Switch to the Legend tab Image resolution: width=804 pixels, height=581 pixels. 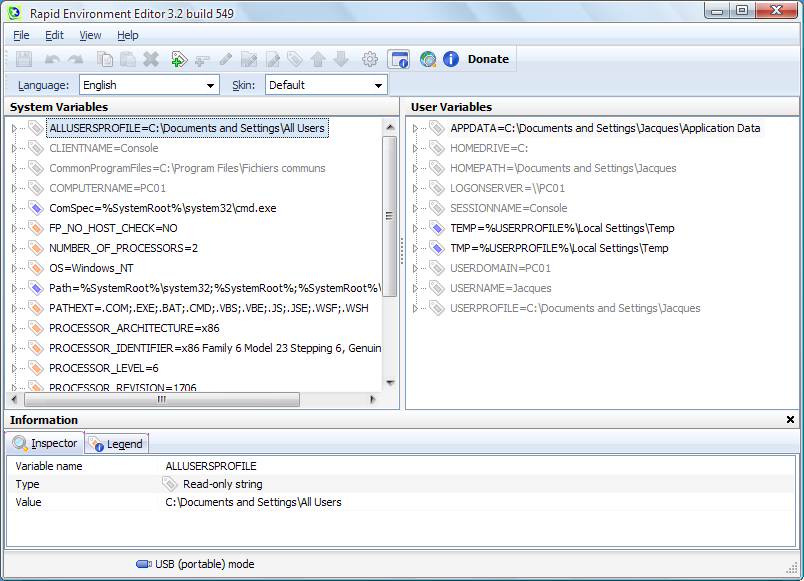click(x=116, y=444)
